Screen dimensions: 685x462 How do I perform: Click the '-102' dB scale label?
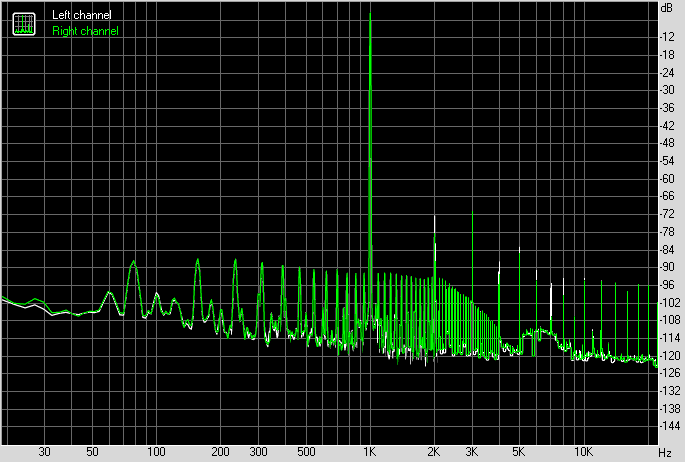669,302
